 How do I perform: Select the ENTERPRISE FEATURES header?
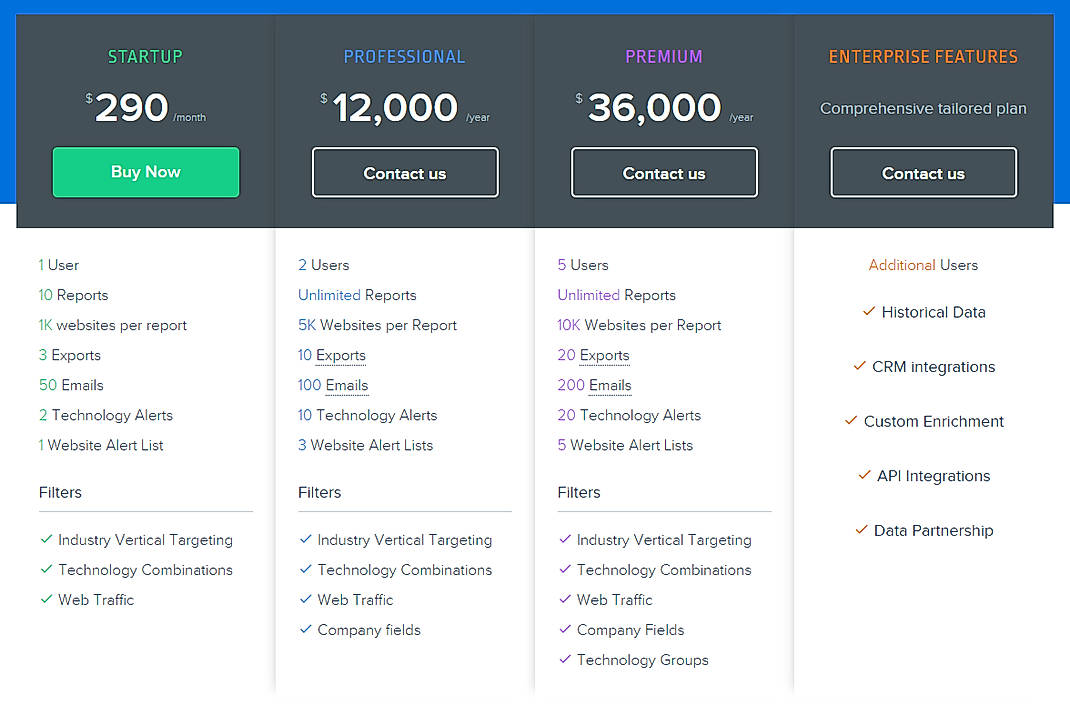tap(923, 57)
